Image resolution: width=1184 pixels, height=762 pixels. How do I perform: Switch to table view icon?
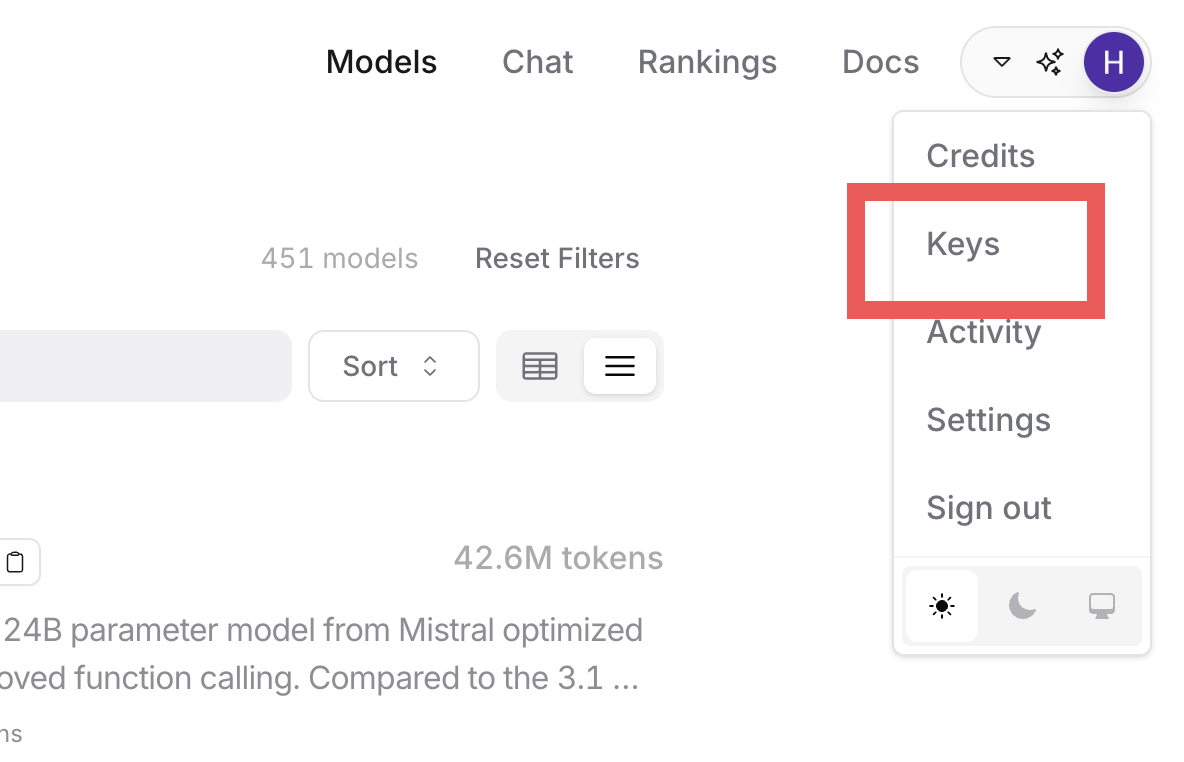click(x=540, y=366)
